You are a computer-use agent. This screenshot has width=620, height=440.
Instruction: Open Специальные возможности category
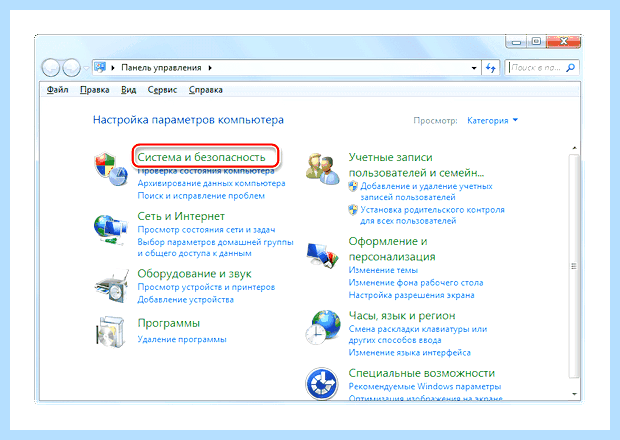point(422,373)
